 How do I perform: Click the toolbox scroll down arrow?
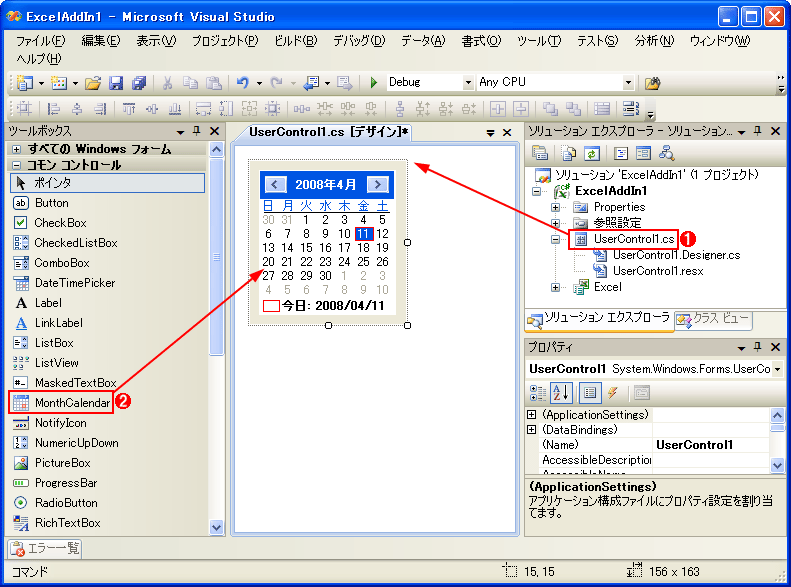click(216, 527)
